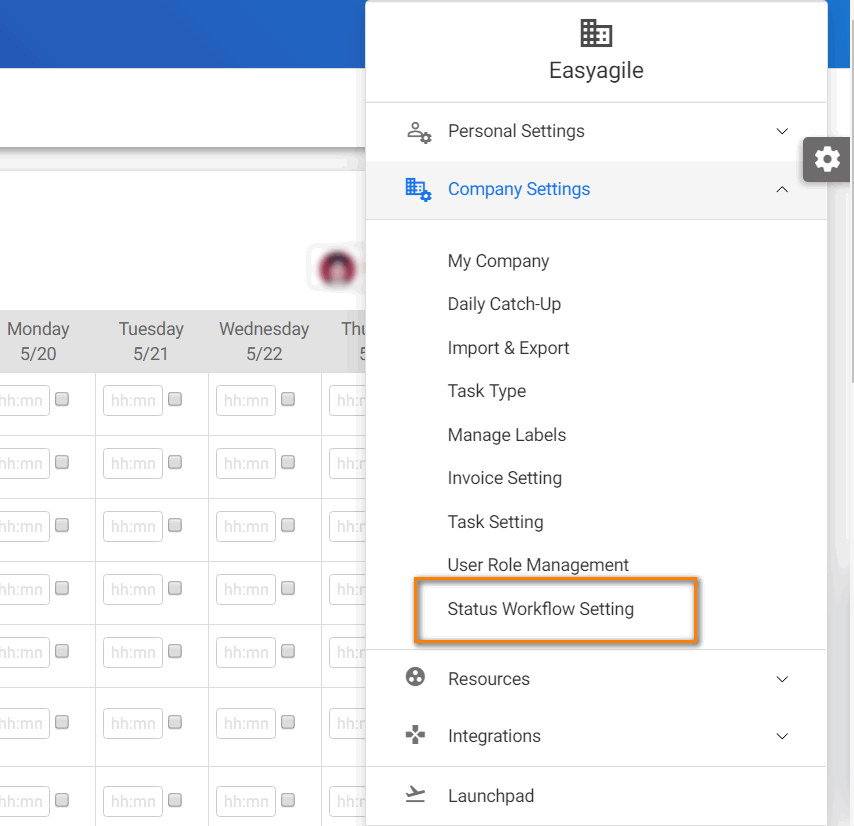Open Daily Catch-Up settings
The height and width of the screenshot is (826, 854).
coord(504,304)
